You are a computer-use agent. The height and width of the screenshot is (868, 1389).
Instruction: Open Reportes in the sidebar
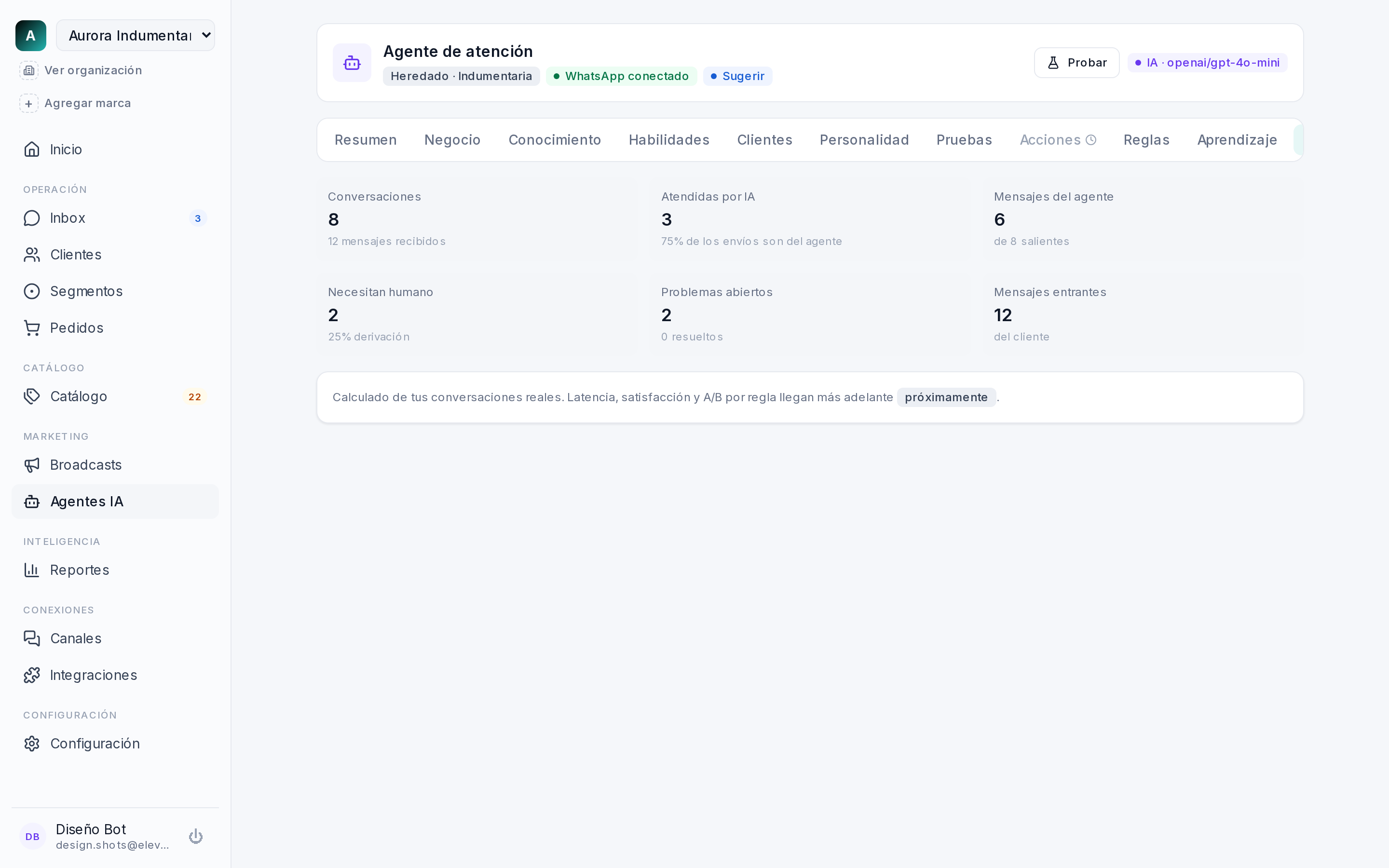click(x=115, y=570)
